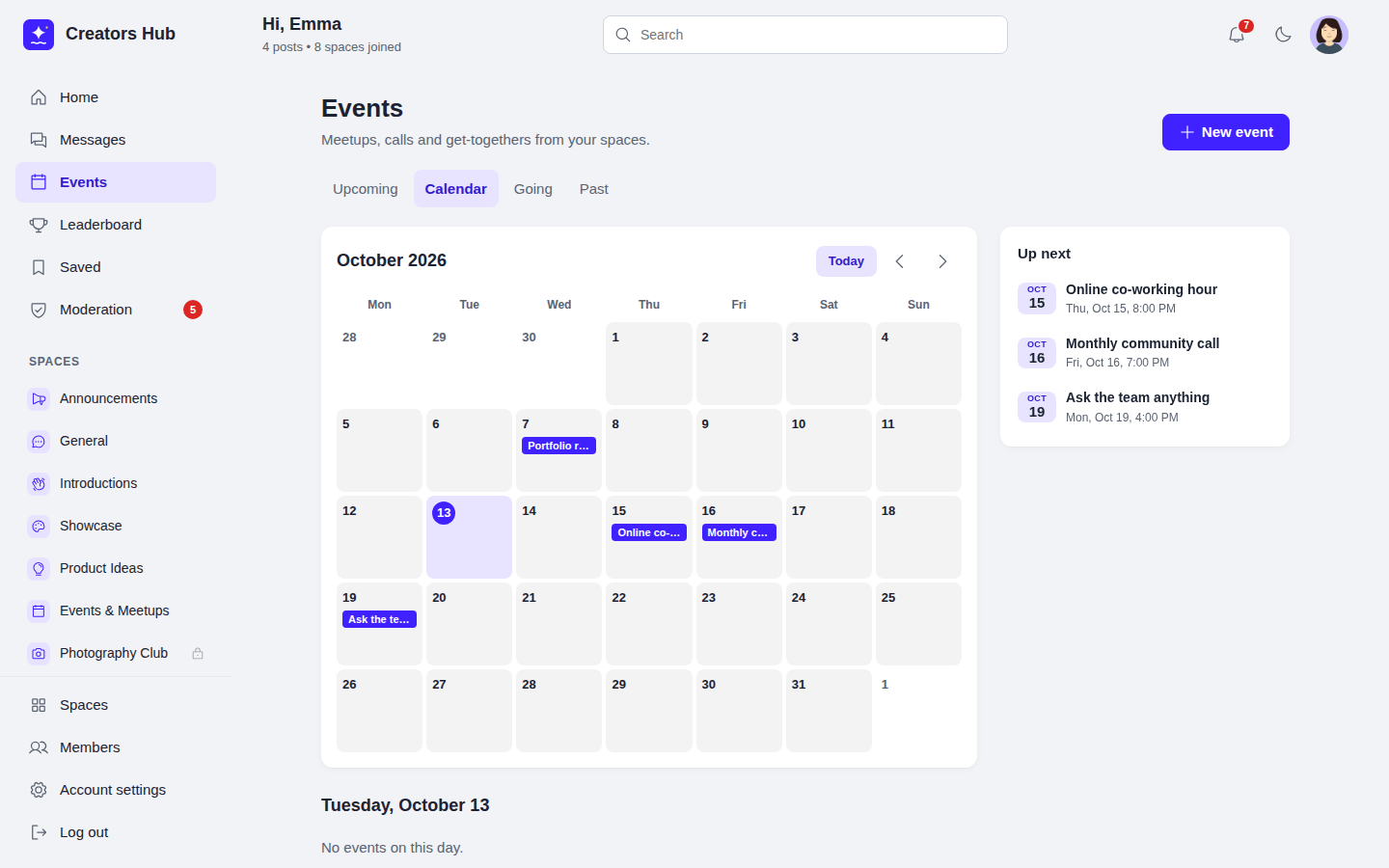
Task: Click the Events calendar icon in sidebar
Action: click(x=39, y=182)
